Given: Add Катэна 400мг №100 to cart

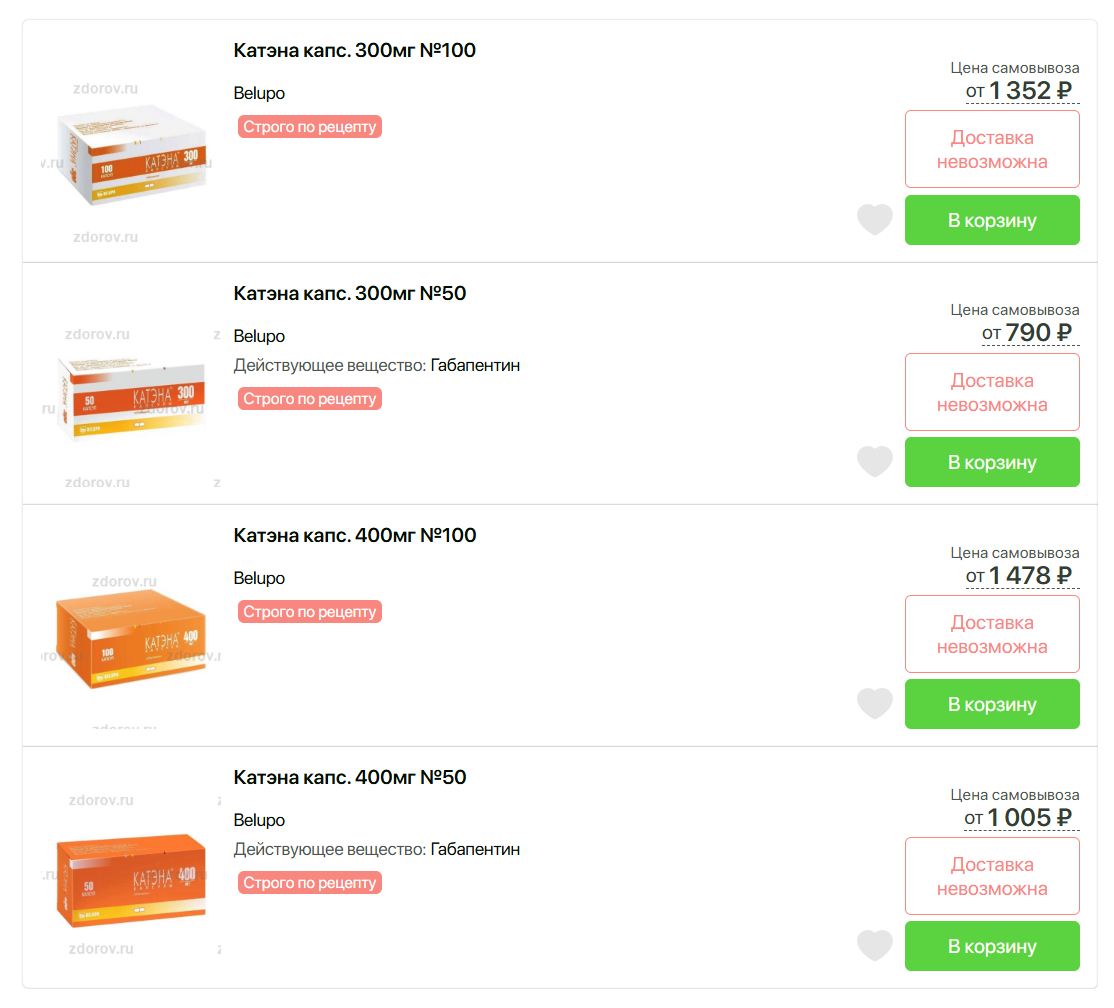Looking at the screenshot, I should 992,704.
